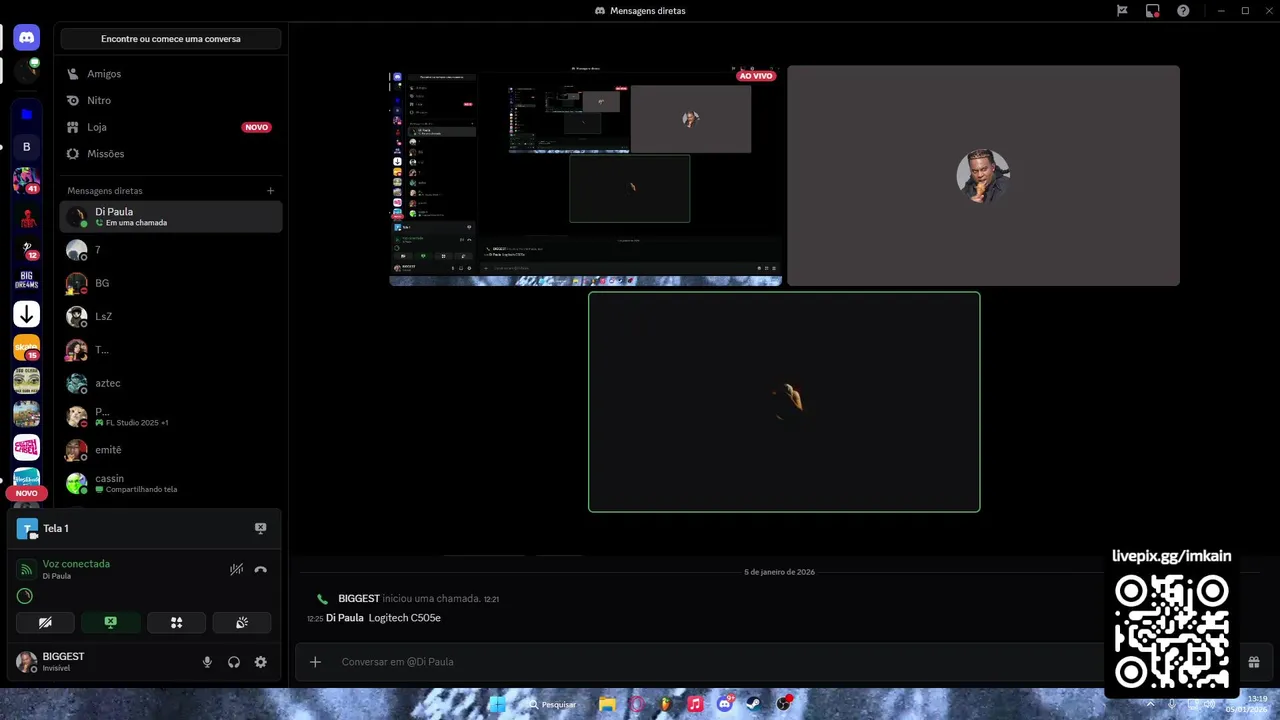Stop the Tela 1 screen stream icon

click(x=260, y=528)
